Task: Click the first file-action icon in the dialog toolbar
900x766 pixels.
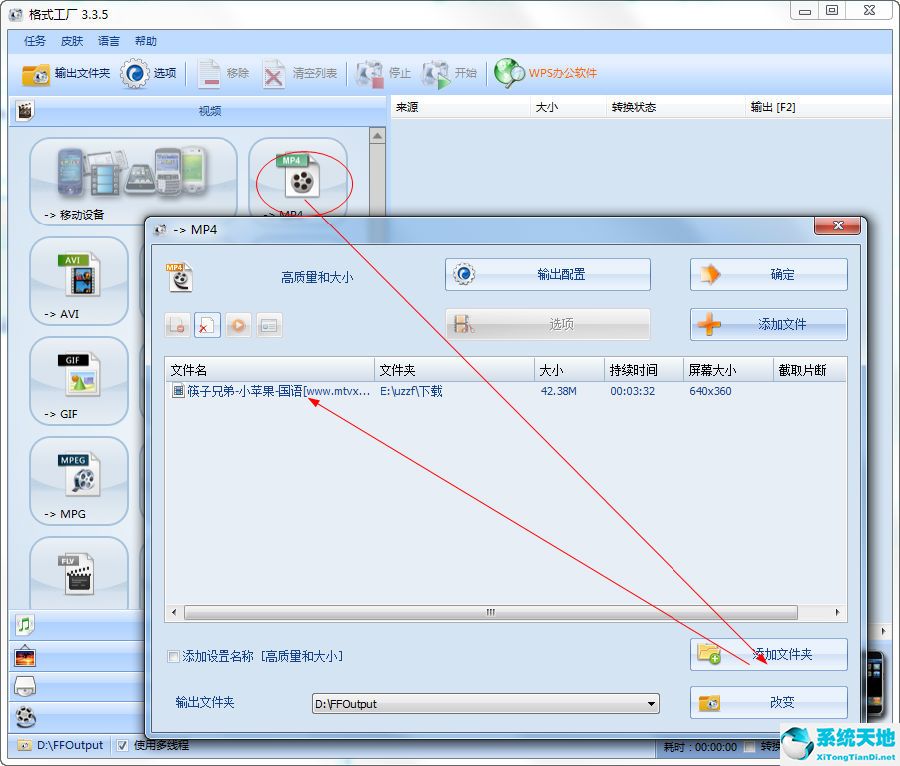Action: pos(177,325)
